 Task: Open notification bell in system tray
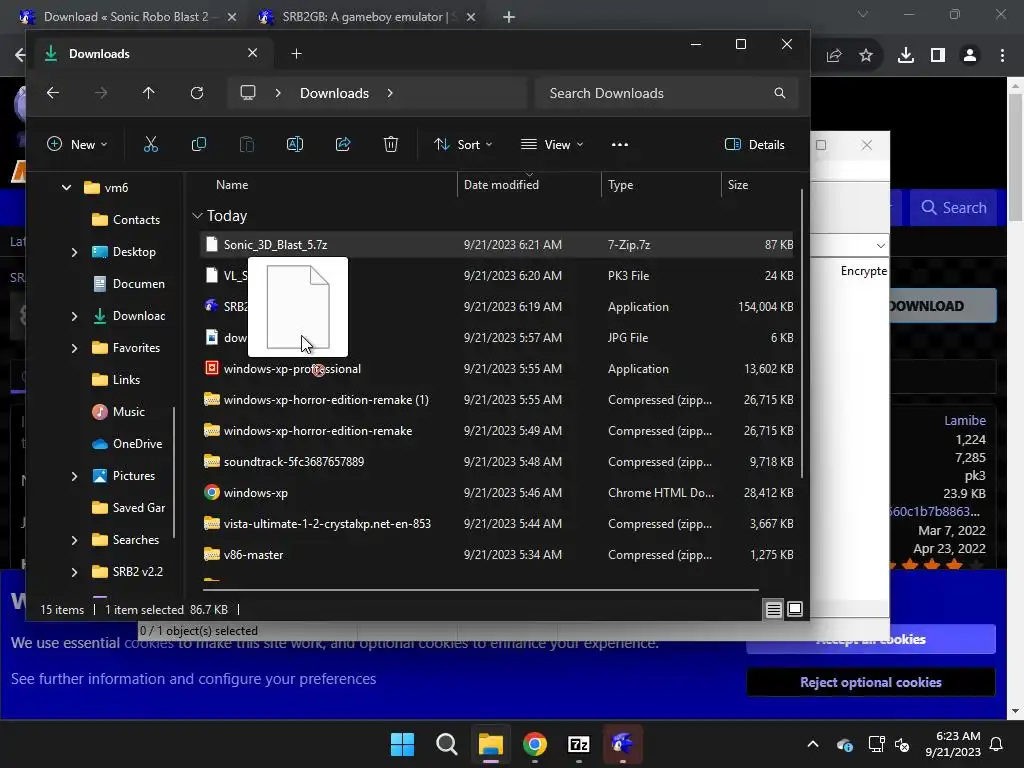click(x=997, y=744)
